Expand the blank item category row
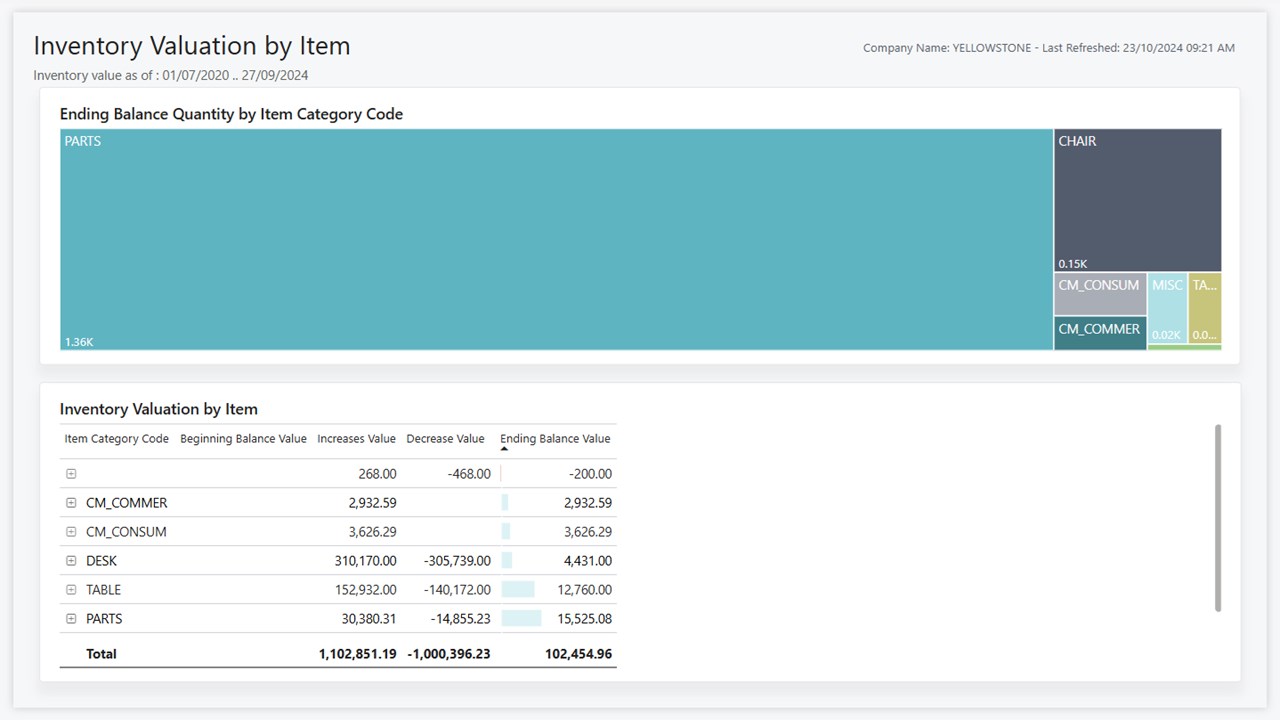 coord(71,474)
